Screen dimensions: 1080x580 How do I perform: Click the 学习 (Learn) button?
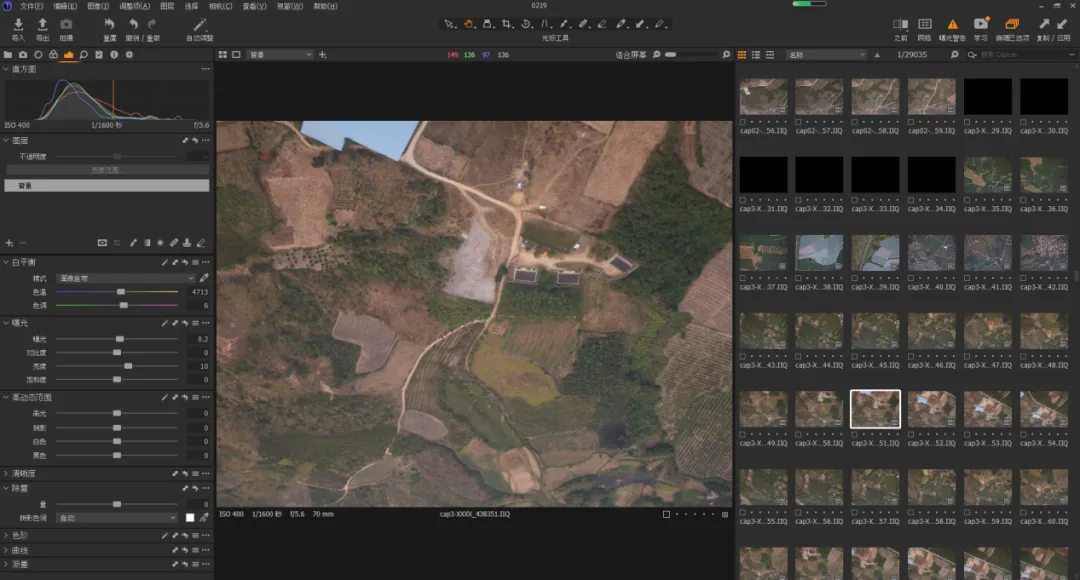tap(981, 24)
